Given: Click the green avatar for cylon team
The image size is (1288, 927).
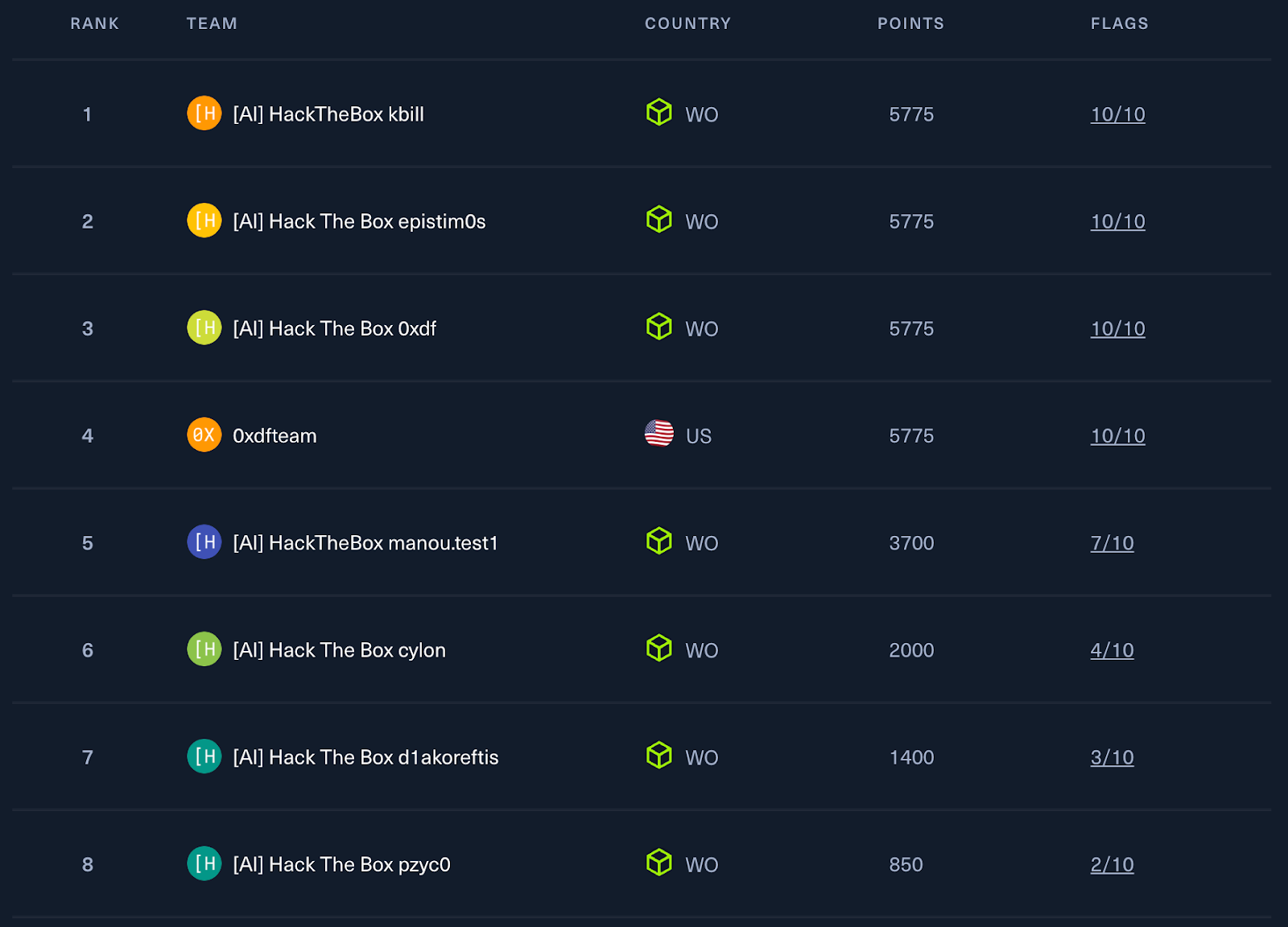Looking at the screenshot, I should point(204,649).
